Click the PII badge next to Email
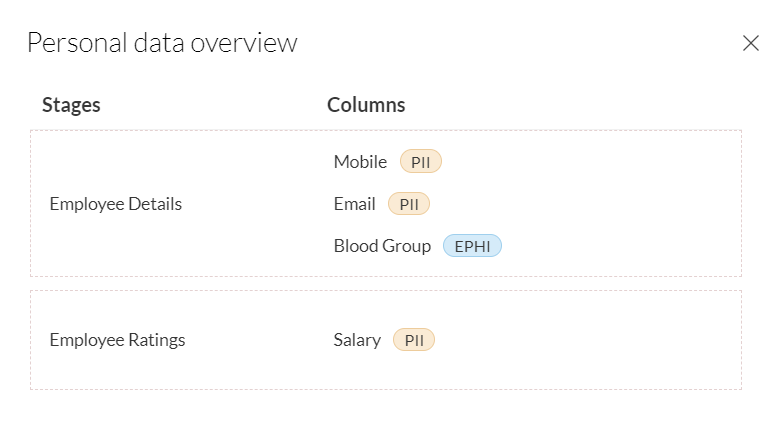This screenshot has height=426, width=779. pyautogui.click(x=408, y=204)
